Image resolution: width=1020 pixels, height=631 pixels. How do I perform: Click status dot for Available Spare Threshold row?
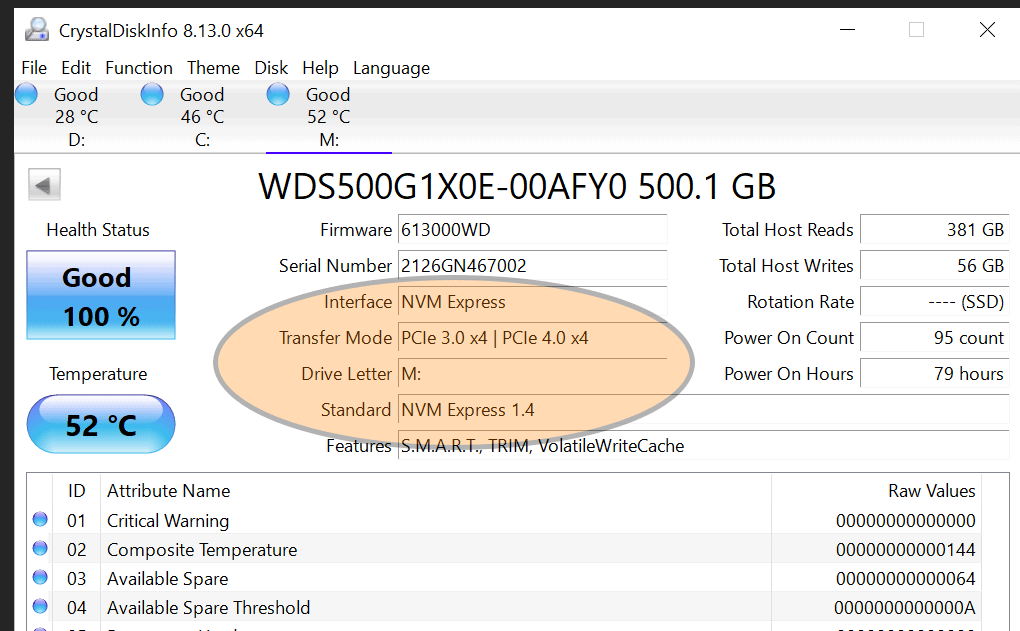click(40, 606)
